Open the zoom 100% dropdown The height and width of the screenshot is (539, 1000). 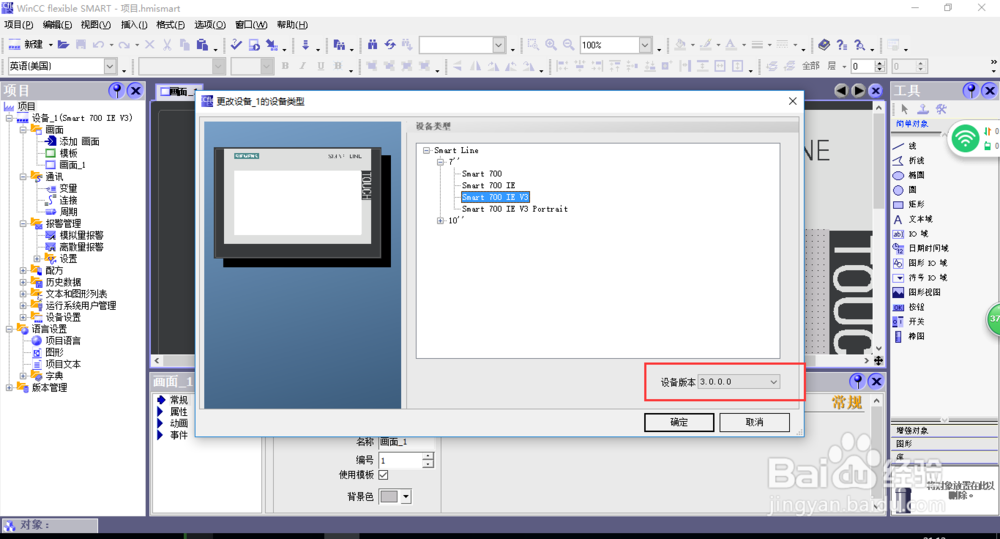click(645, 45)
